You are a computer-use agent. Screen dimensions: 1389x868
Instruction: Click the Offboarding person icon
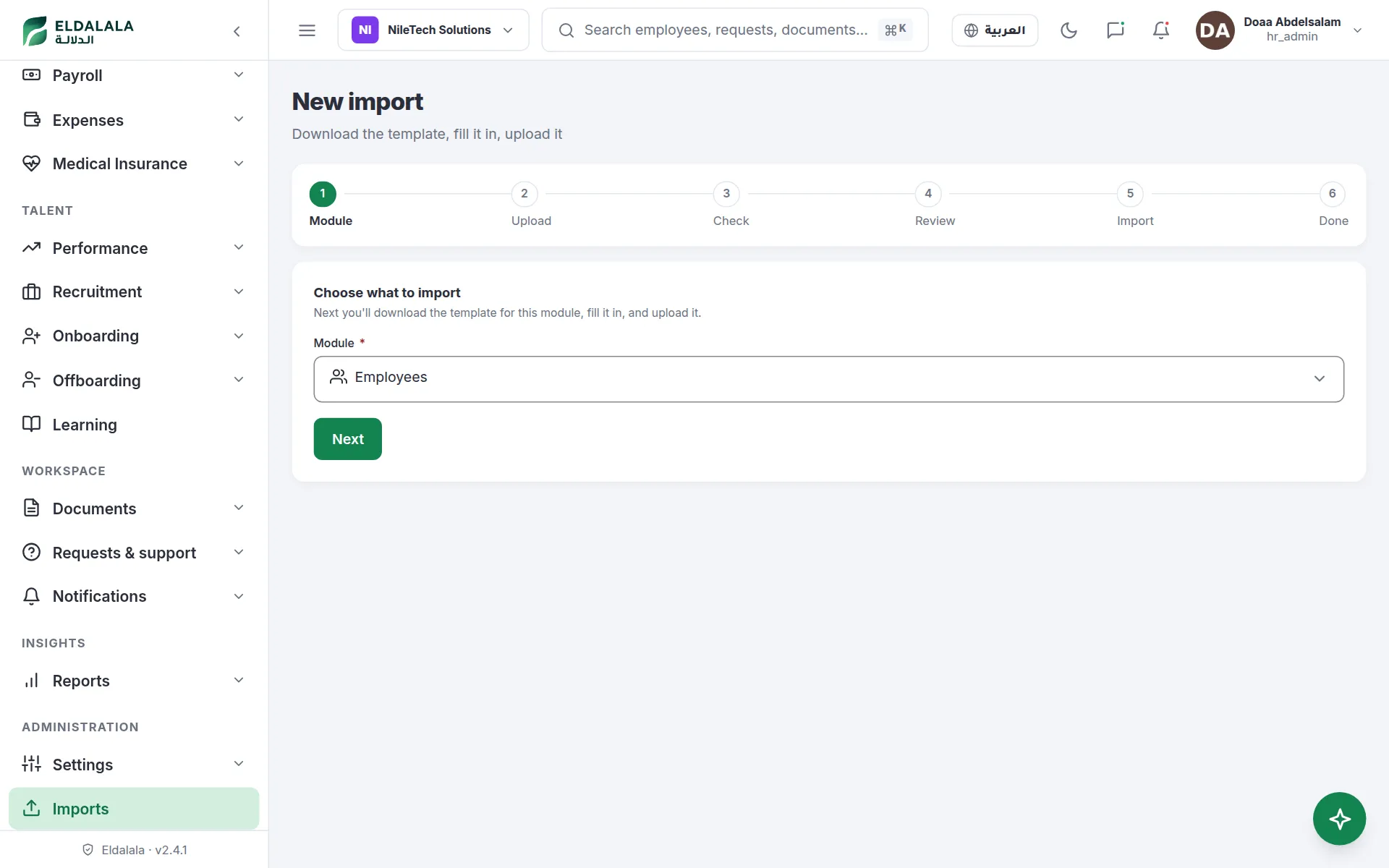31,380
